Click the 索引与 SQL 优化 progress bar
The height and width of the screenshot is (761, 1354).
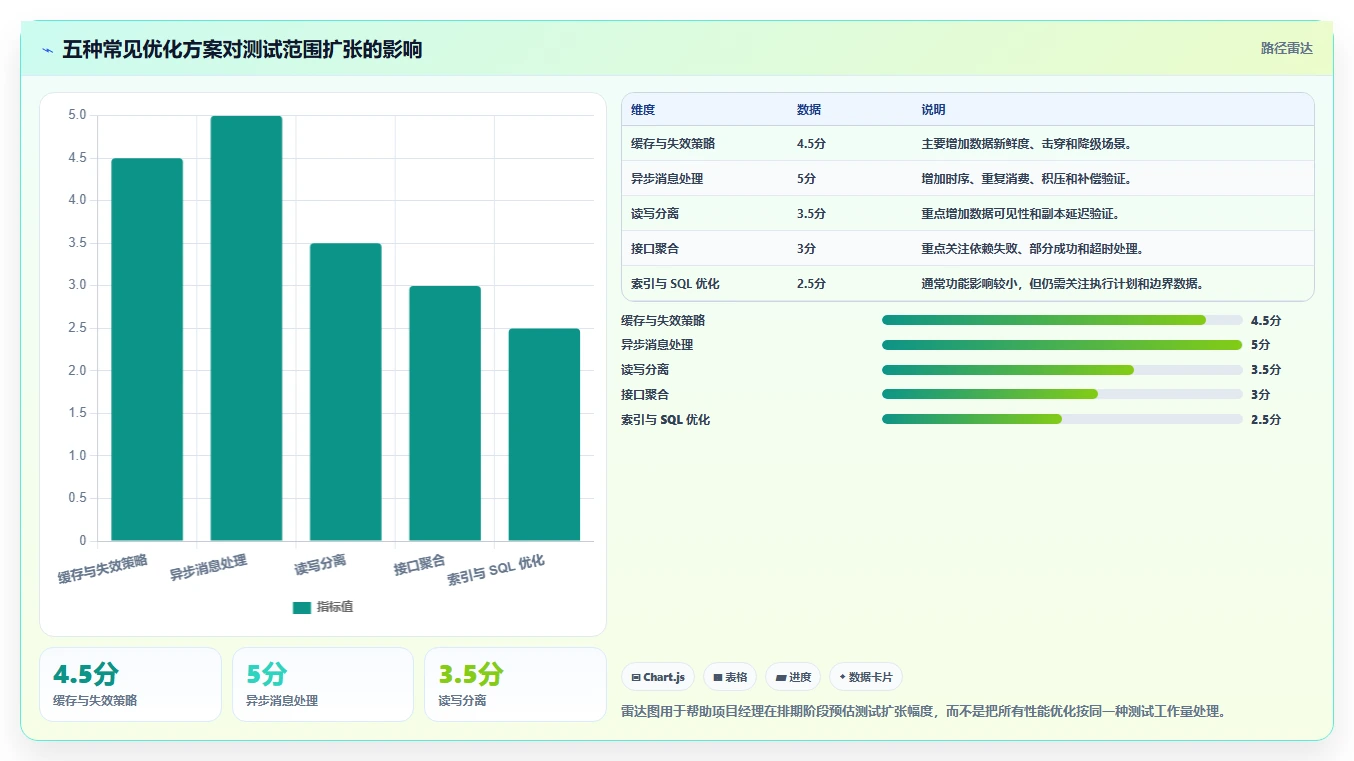coord(1062,419)
